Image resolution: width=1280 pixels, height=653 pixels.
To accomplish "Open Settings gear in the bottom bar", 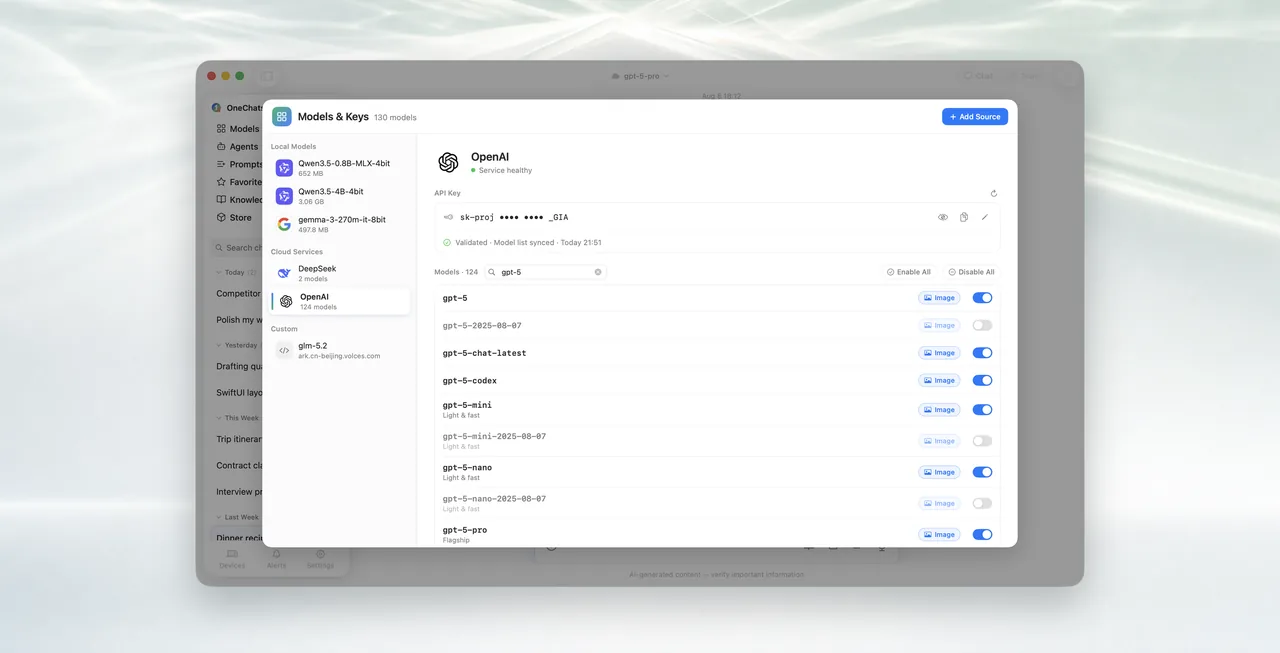I will coord(320,559).
